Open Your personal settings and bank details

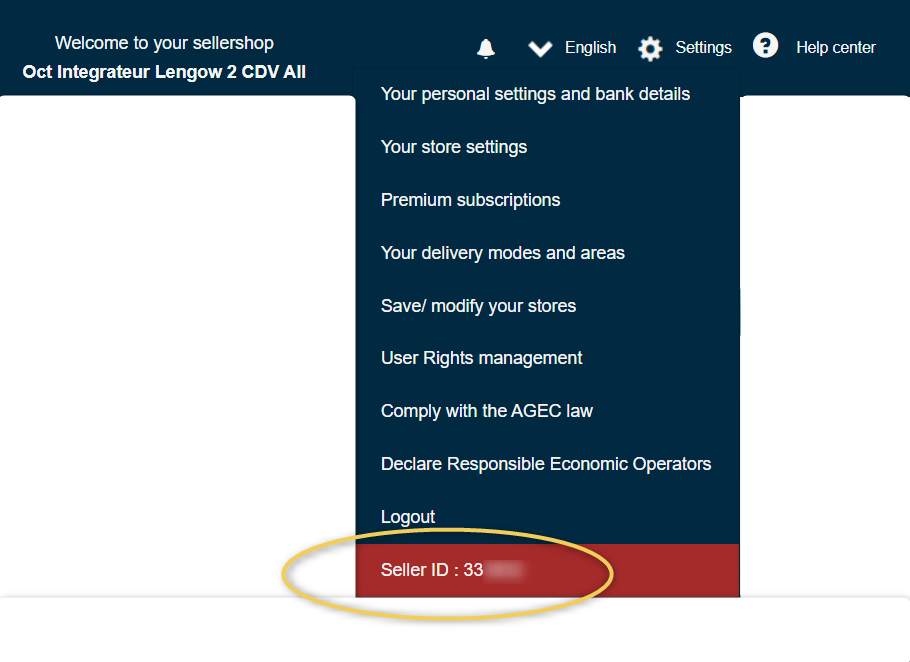535,94
